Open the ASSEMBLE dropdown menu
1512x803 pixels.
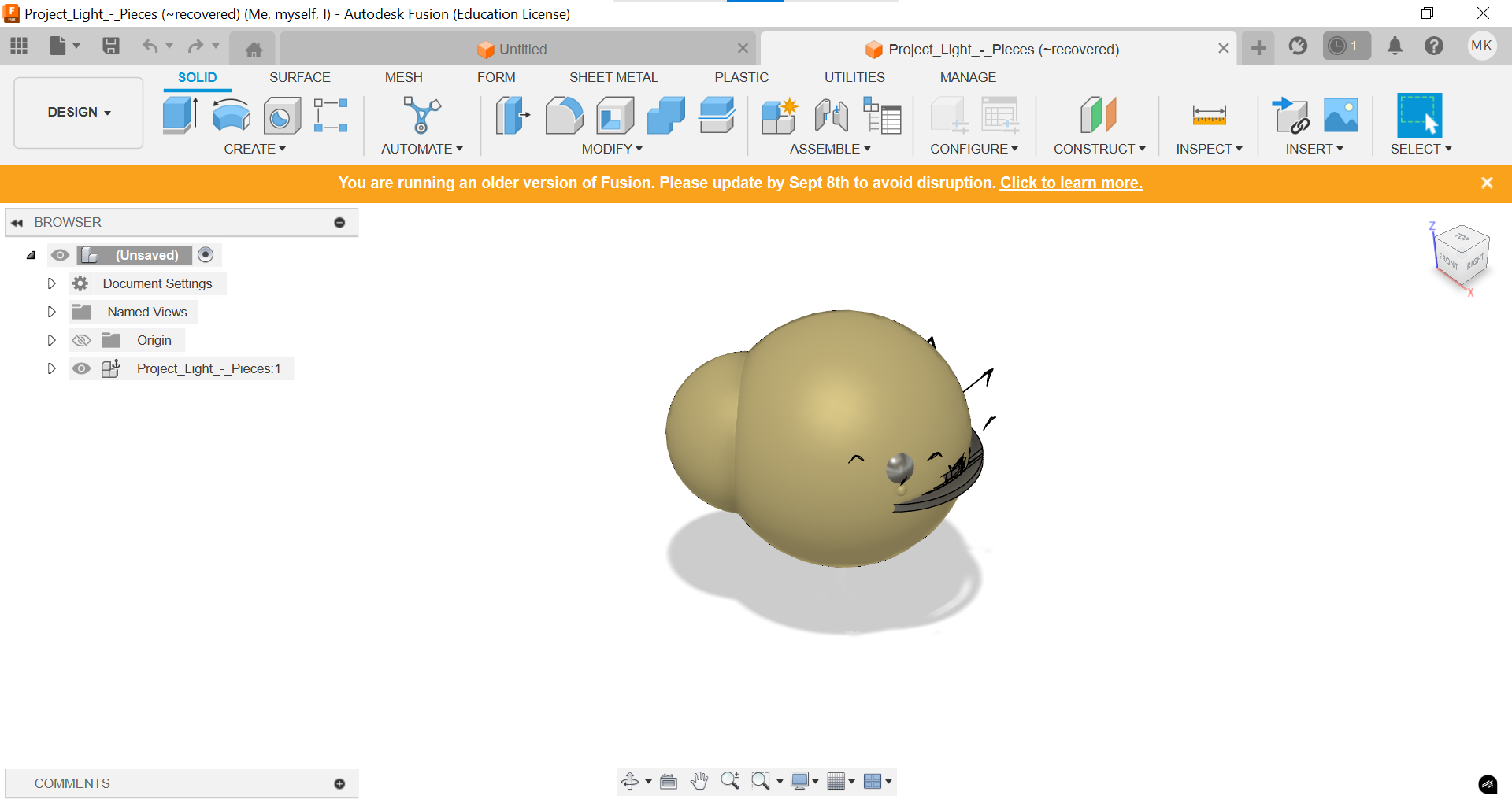[x=830, y=149]
